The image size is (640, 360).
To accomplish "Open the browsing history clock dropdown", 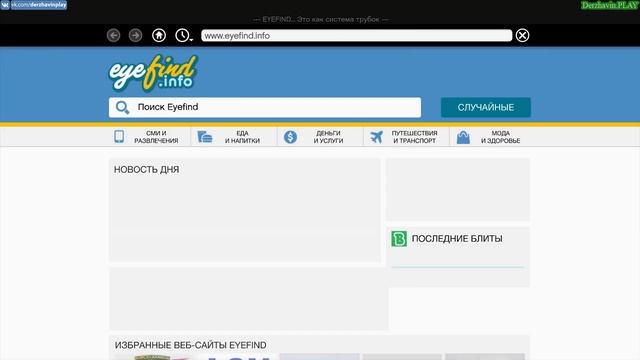I will 183,36.
